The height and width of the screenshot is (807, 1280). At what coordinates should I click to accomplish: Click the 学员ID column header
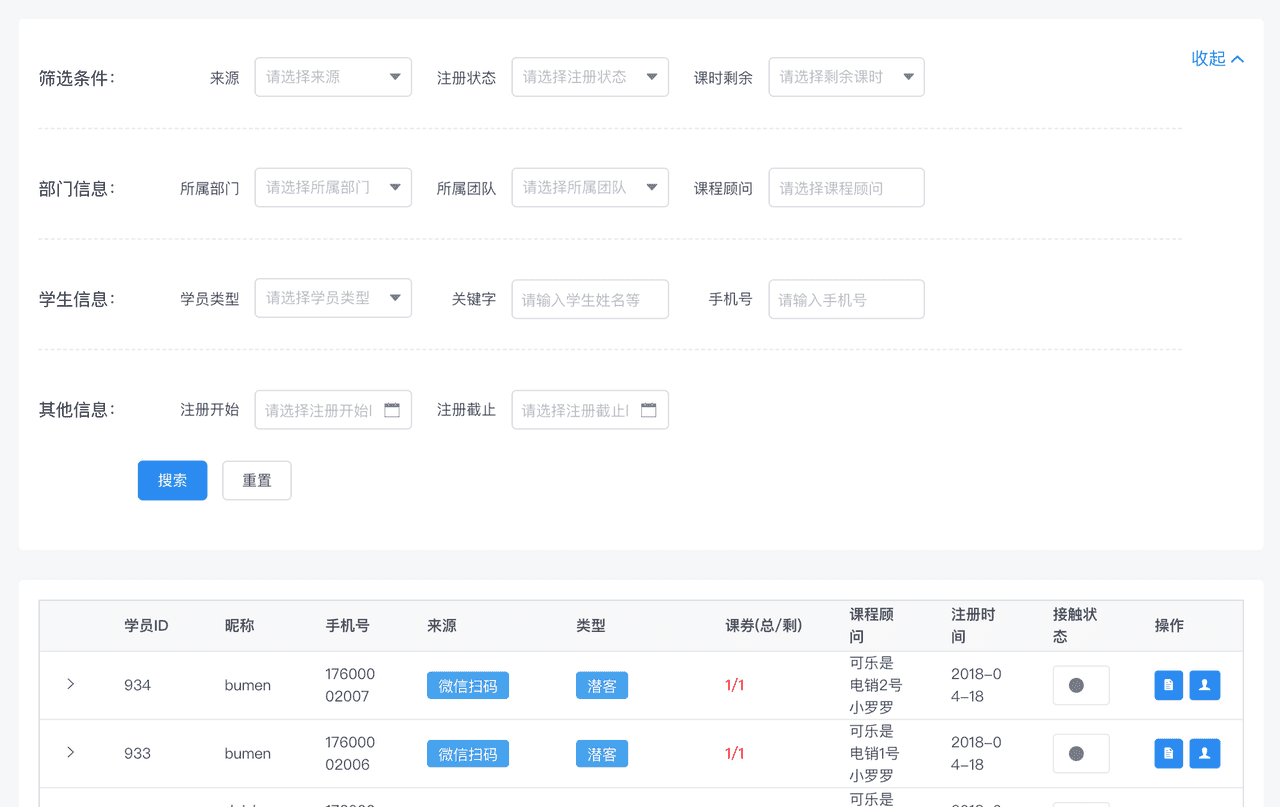pyautogui.click(x=146, y=626)
